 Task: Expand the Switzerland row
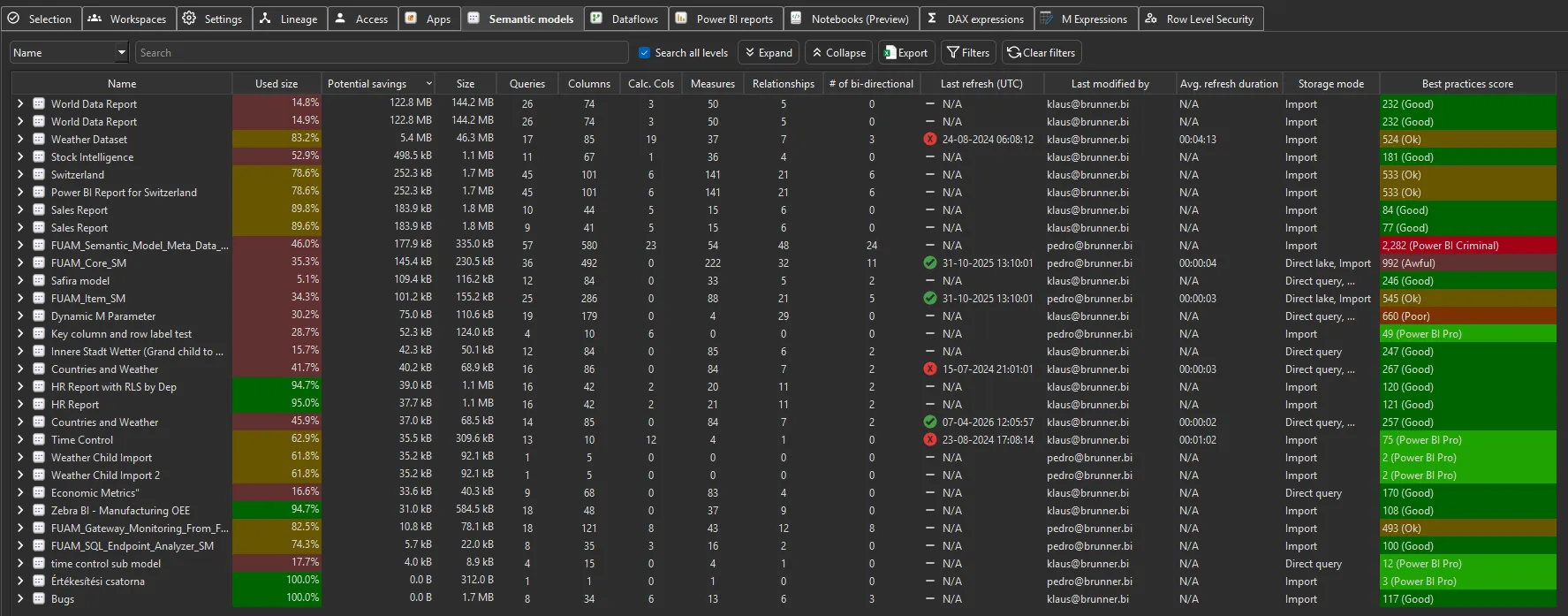coord(20,174)
